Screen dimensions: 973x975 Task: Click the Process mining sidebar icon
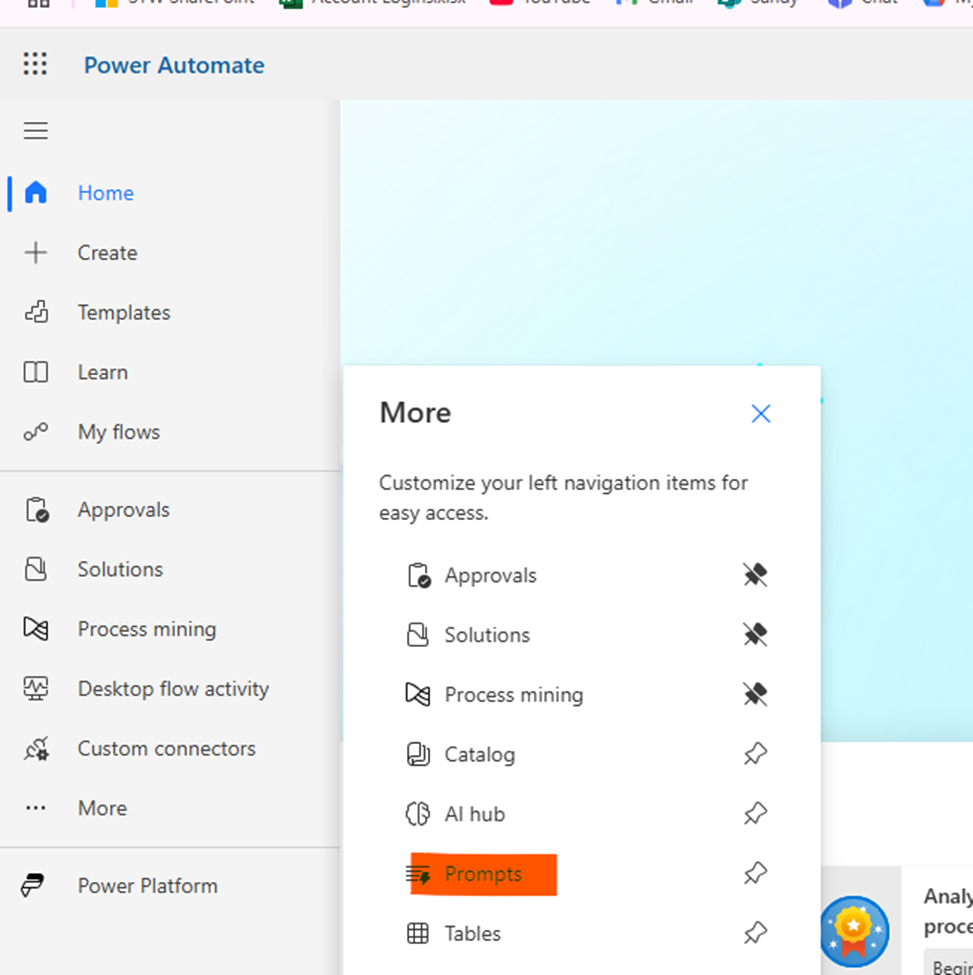[x=36, y=629]
